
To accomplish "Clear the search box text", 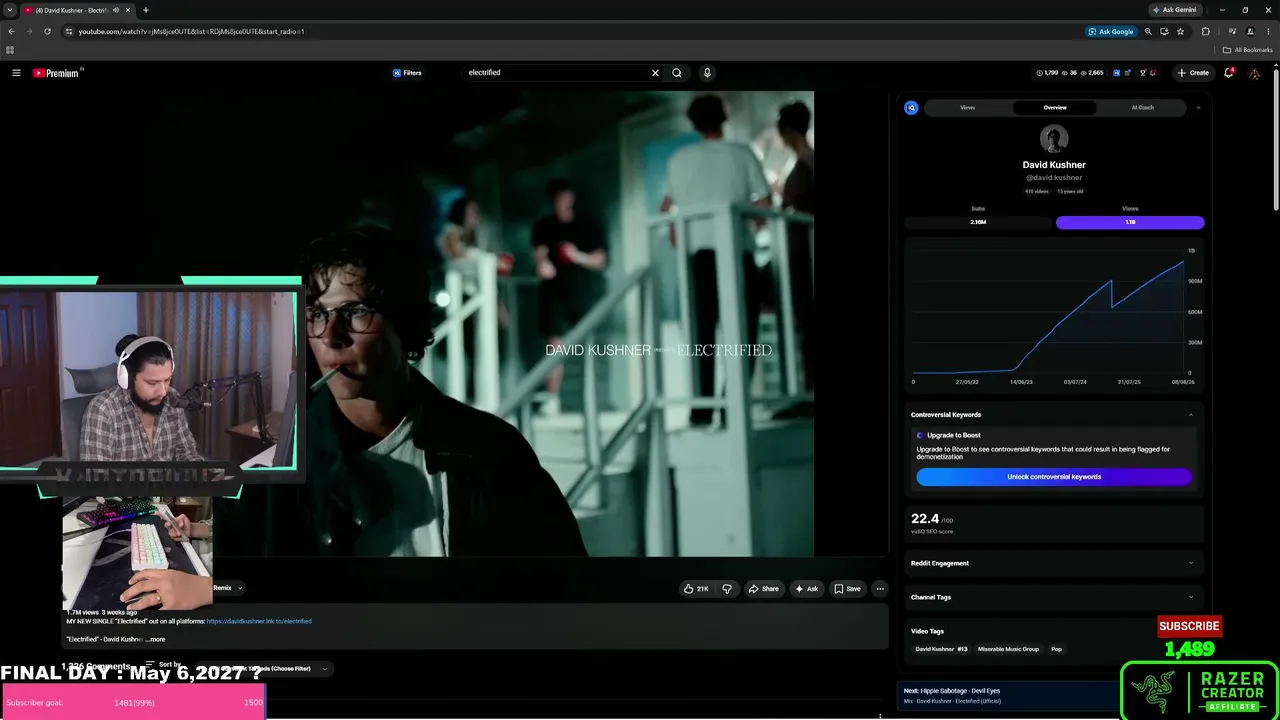I will [655, 73].
